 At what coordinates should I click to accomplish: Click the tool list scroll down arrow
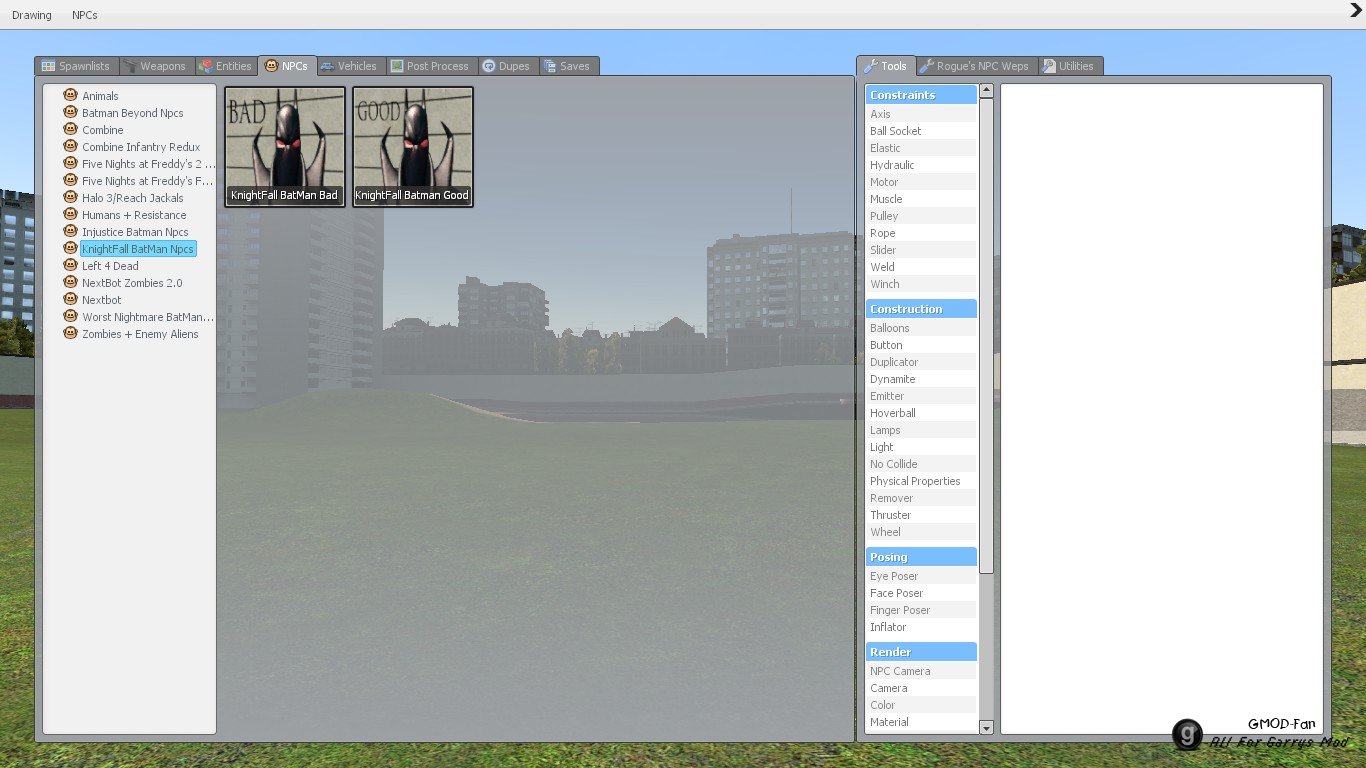click(986, 728)
